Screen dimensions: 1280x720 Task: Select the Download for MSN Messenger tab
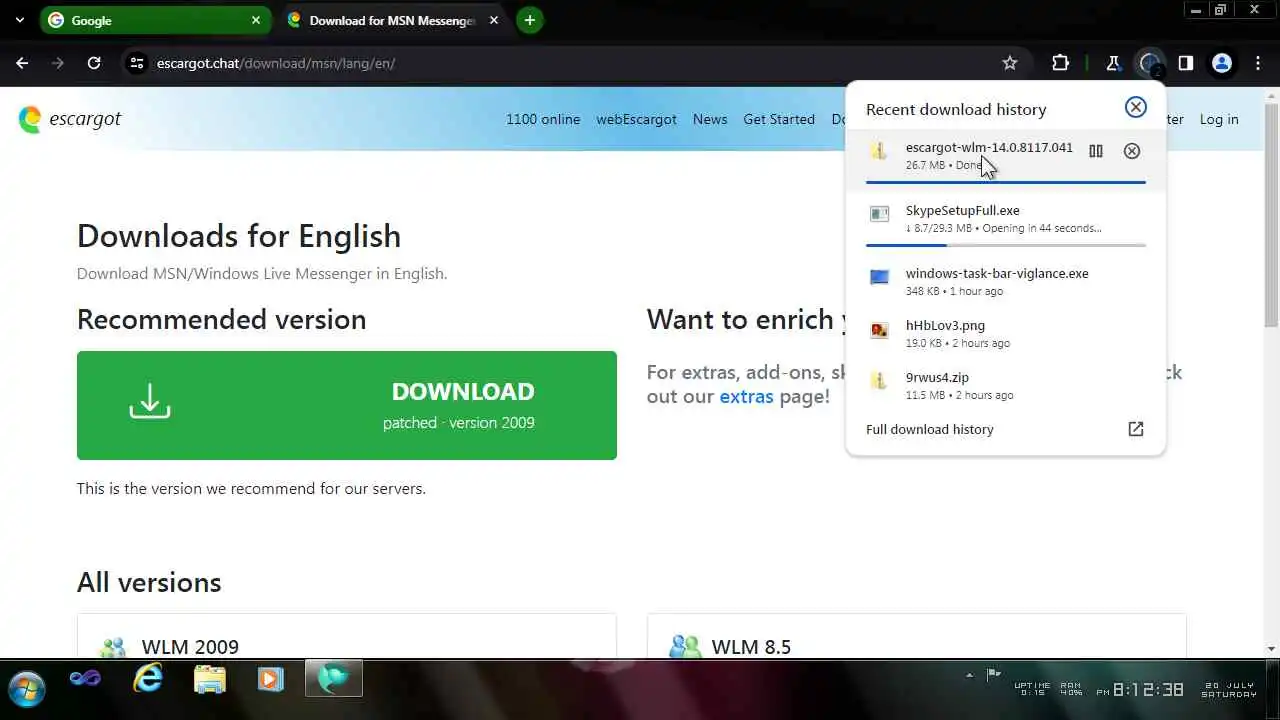(392, 20)
